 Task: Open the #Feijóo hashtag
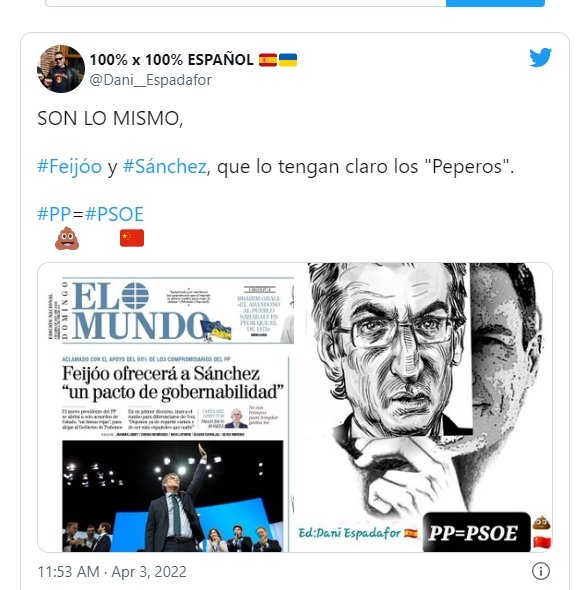click(x=70, y=166)
